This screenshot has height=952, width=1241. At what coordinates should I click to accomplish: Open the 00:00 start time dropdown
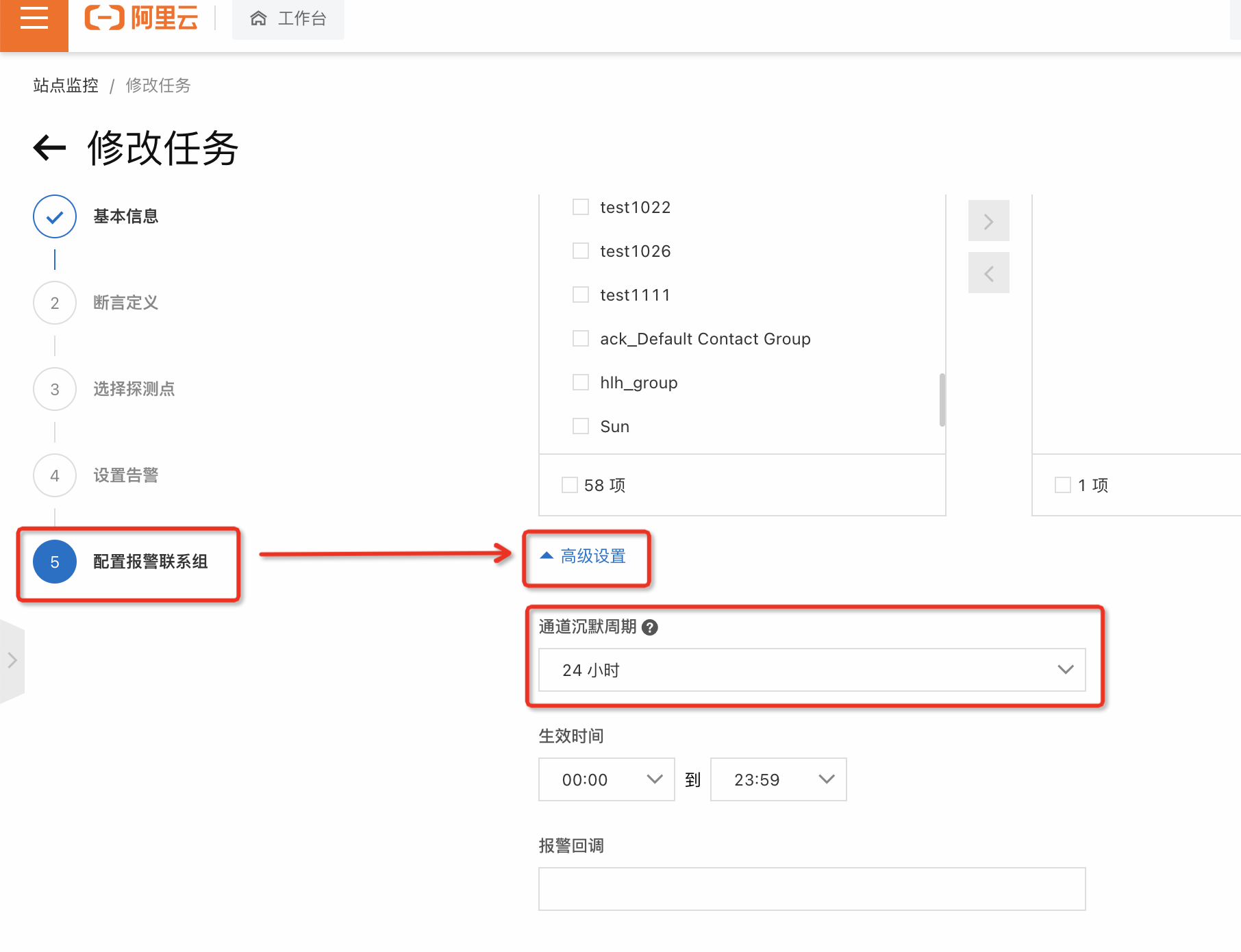[606, 779]
